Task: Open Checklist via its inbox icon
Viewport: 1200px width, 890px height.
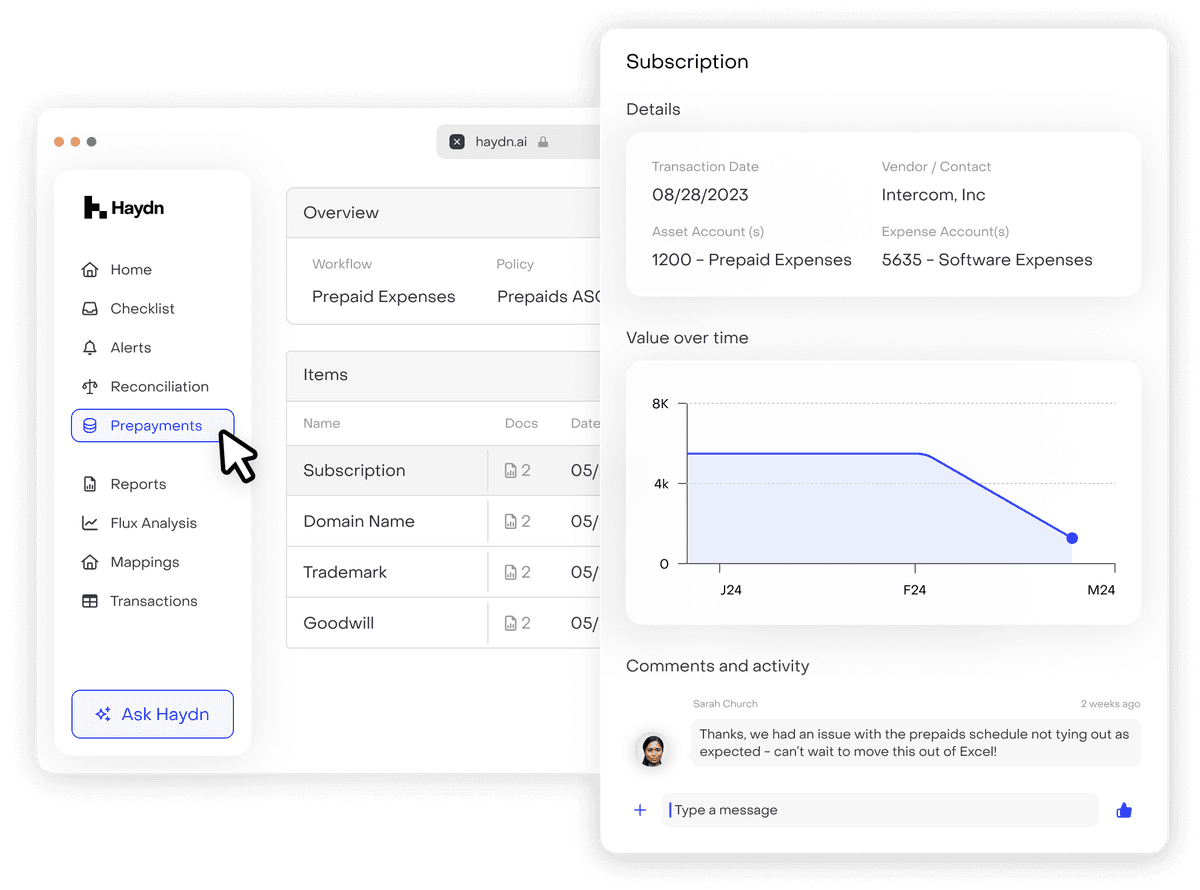Action: [90, 309]
